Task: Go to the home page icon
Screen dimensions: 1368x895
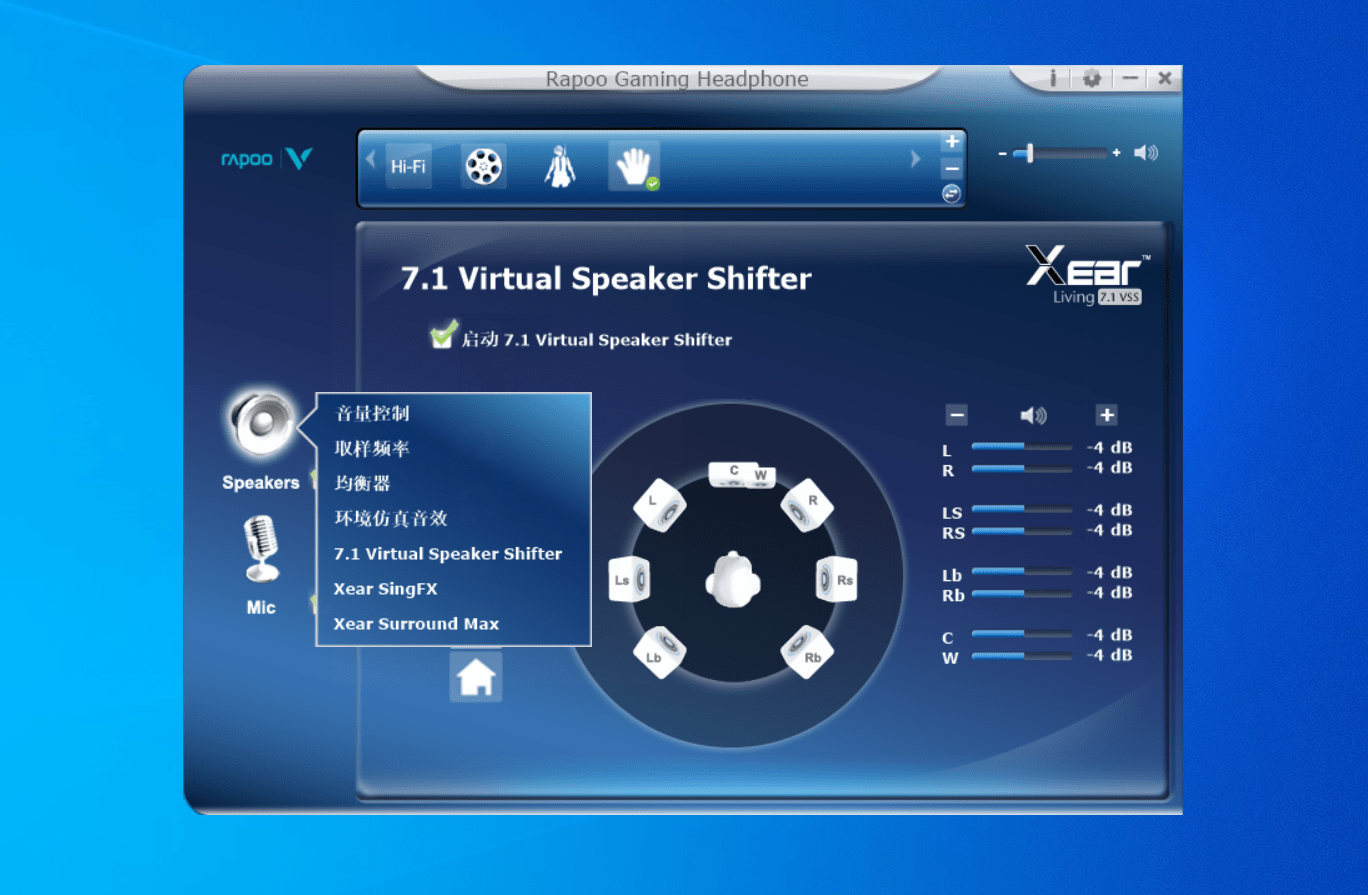Action: [x=476, y=678]
